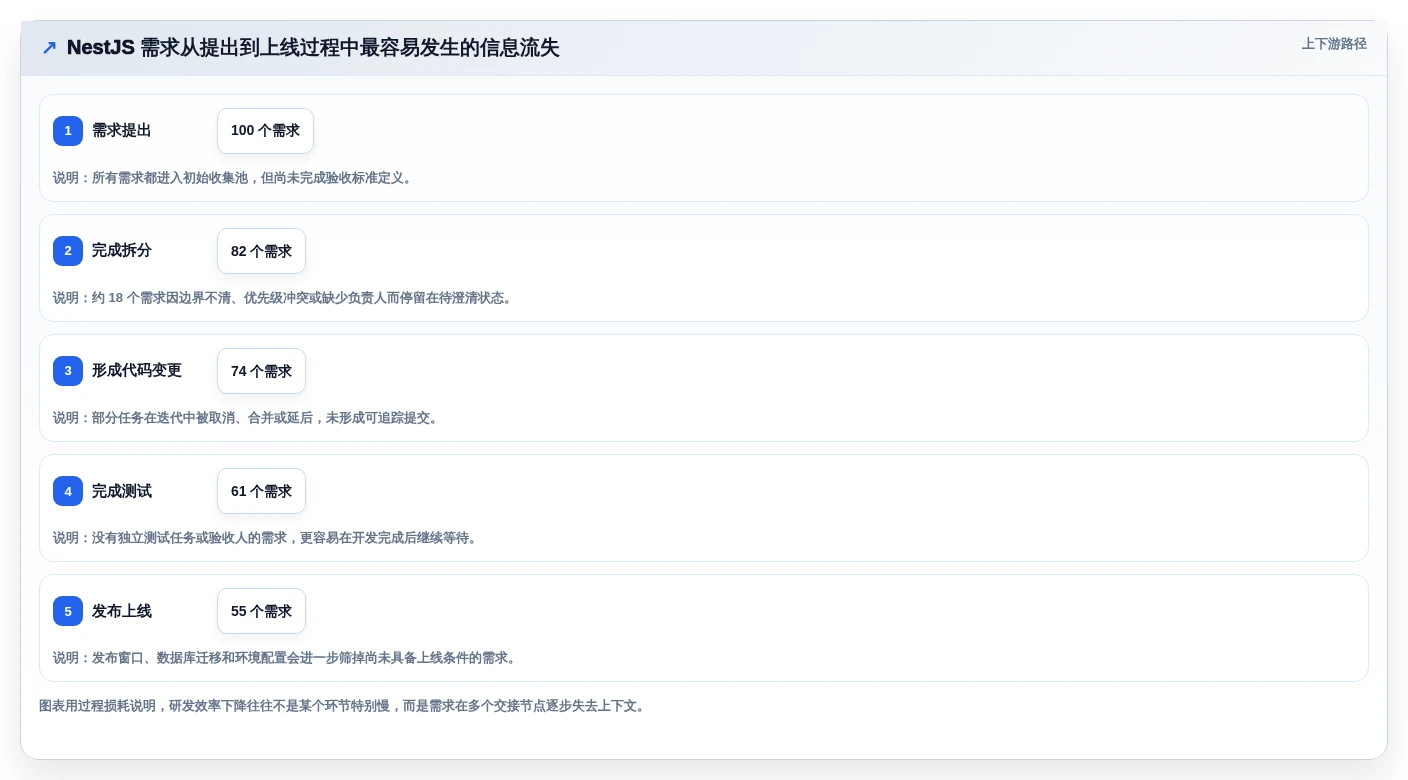Click the 需求提出 stage label
This screenshot has height=780, width=1408.
122,131
